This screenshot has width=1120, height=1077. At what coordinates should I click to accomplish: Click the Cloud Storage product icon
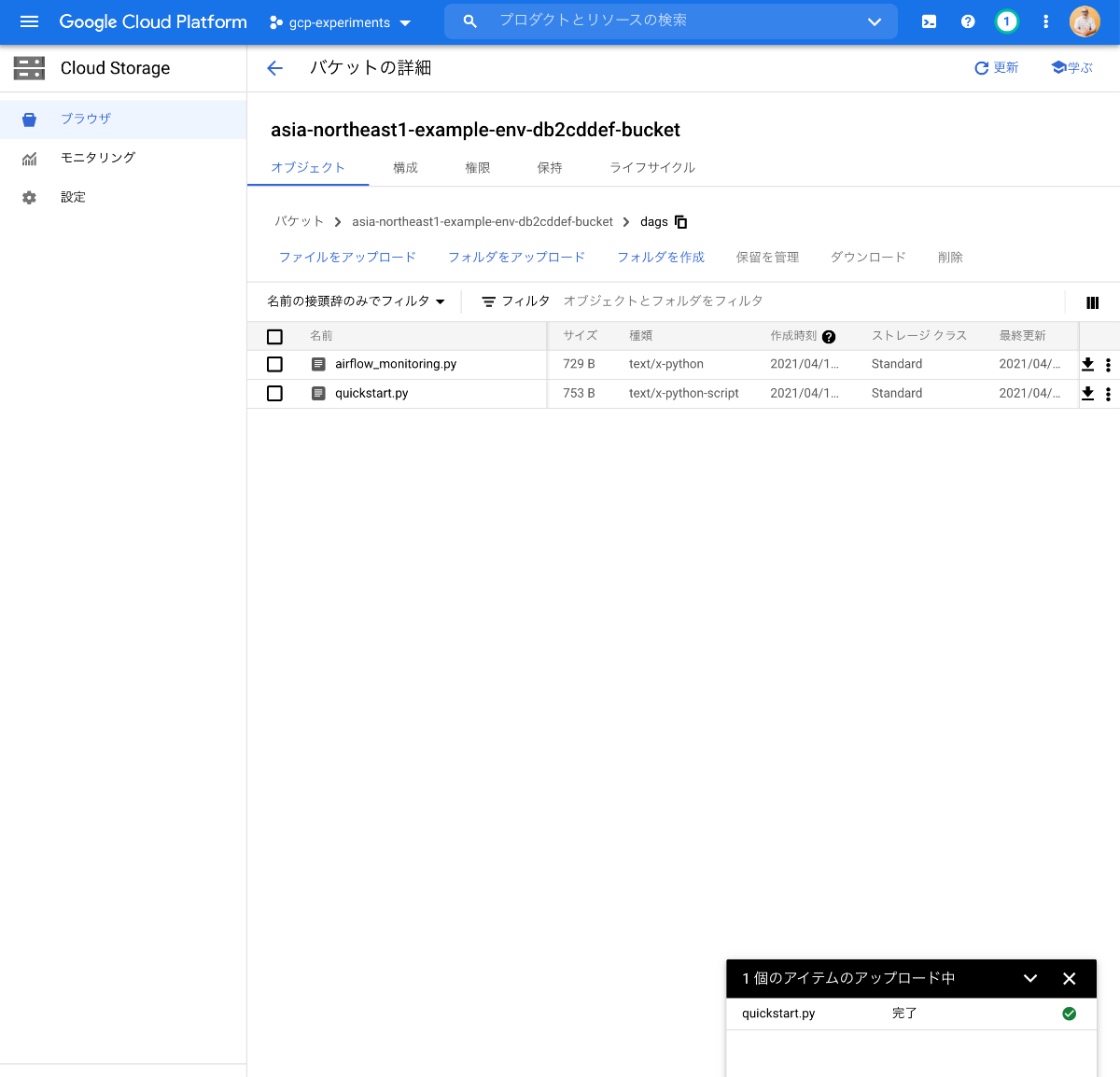pyautogui.click(x=29, y=68)
